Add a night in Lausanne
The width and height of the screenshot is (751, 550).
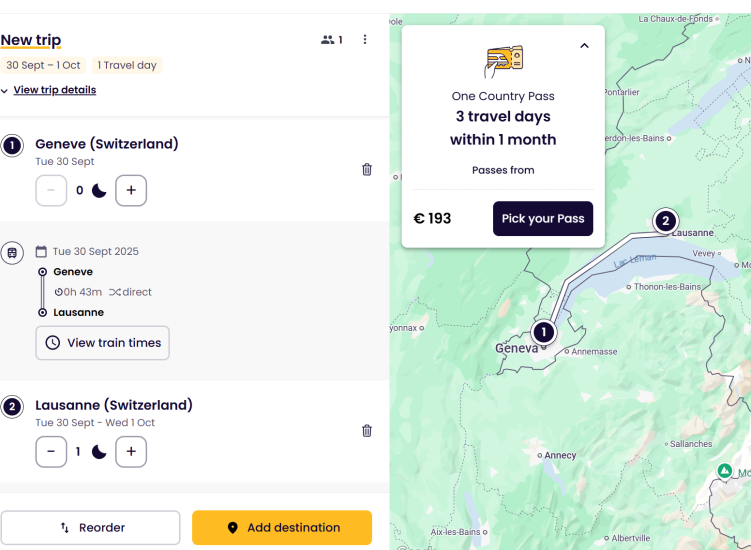point(131,452)
